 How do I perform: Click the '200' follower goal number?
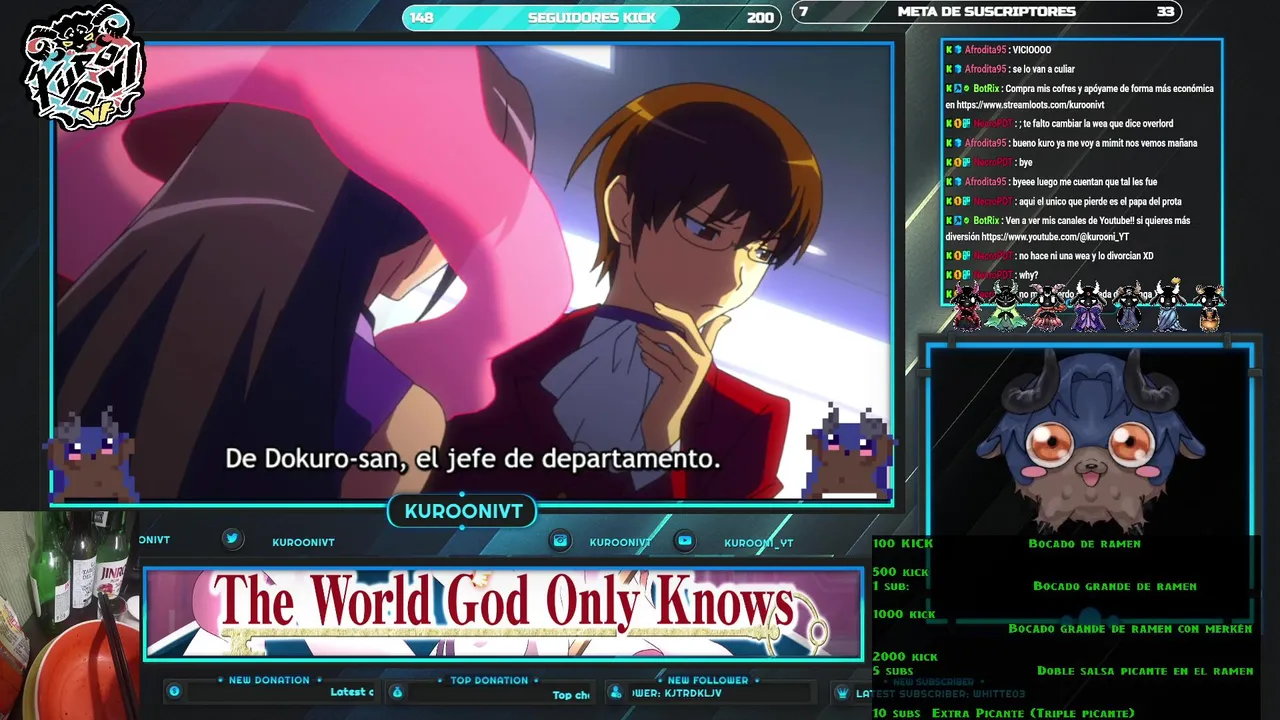click(x=760, y=17)
